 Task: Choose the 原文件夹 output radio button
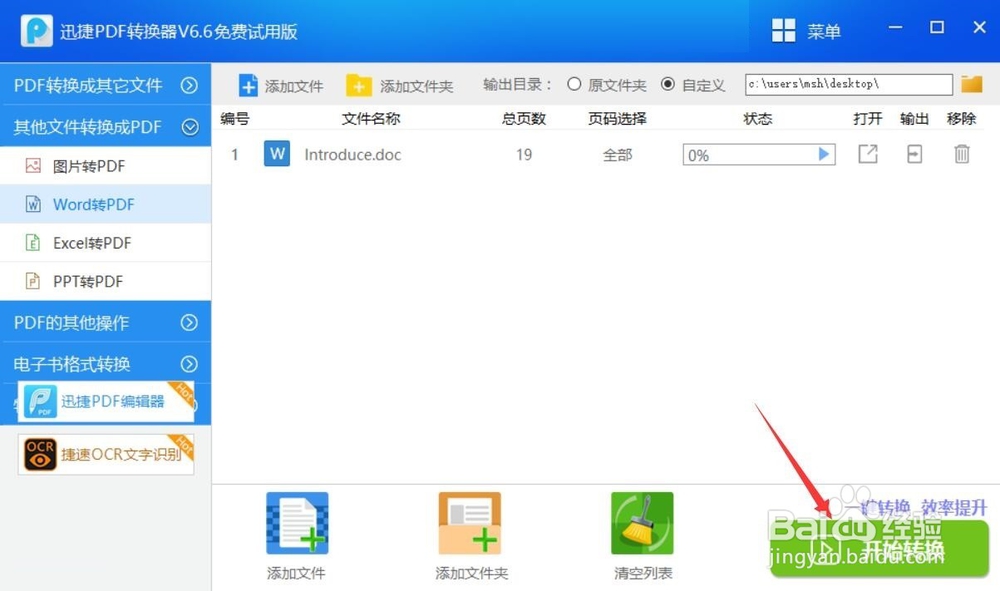click(574, 84)
